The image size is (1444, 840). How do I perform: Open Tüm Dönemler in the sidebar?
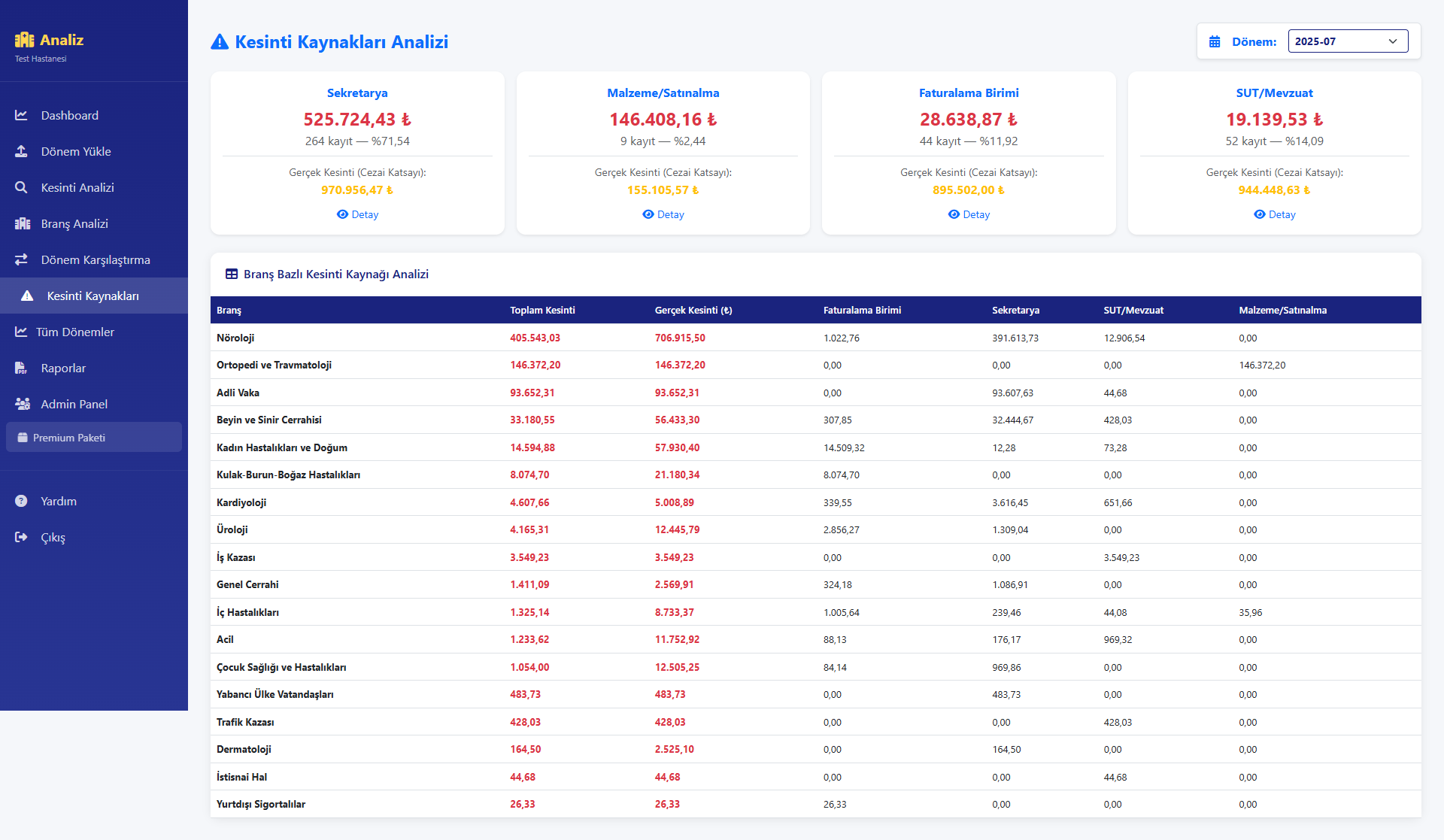point(74,332)
